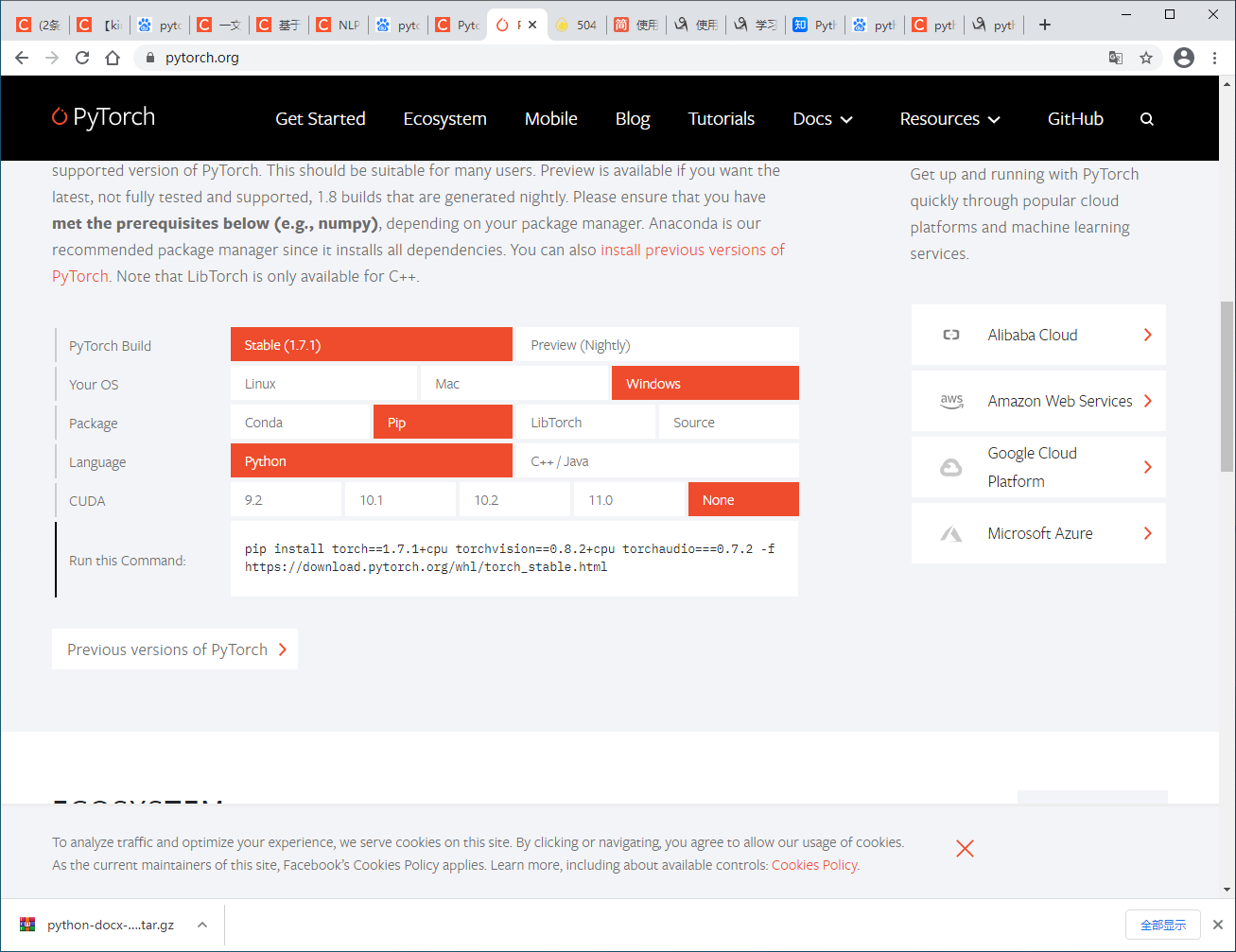
Task: Click the bookmark star icon
Action: [x=1146, y=58]
